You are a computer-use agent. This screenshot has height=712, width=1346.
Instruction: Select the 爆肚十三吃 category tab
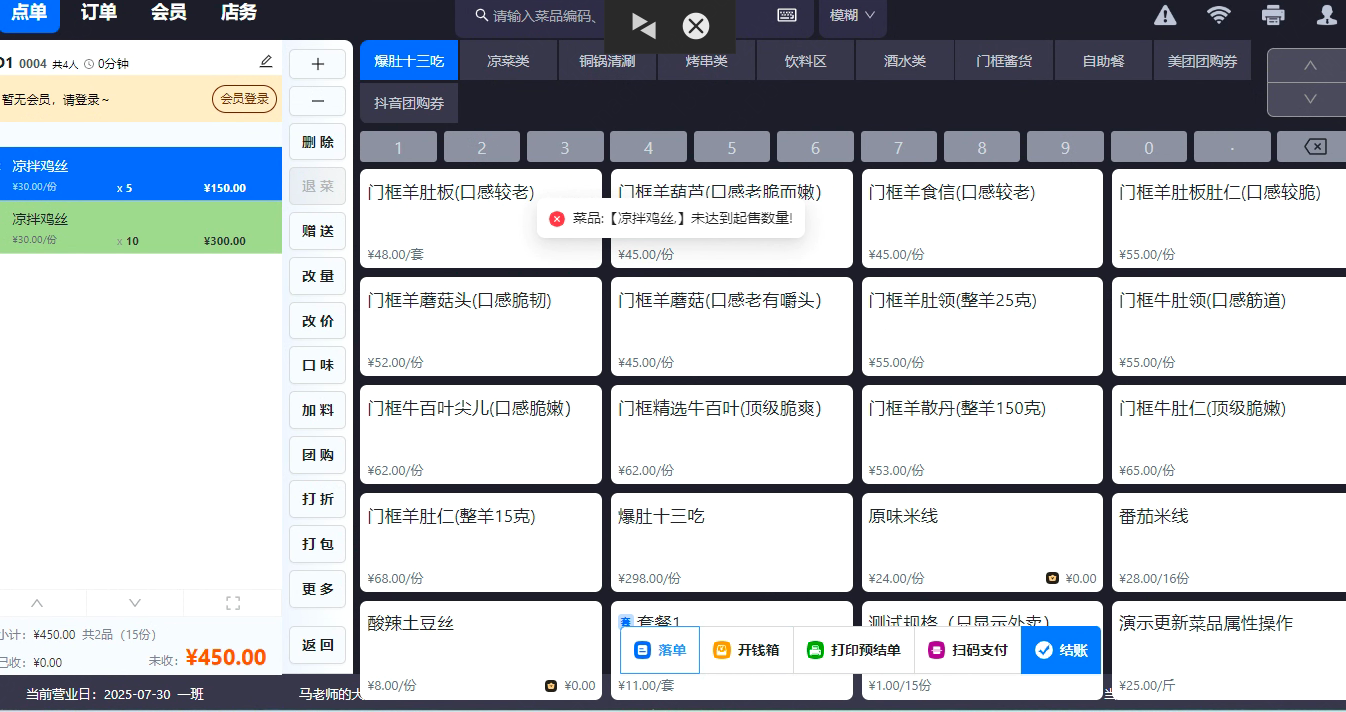point(409,61)
